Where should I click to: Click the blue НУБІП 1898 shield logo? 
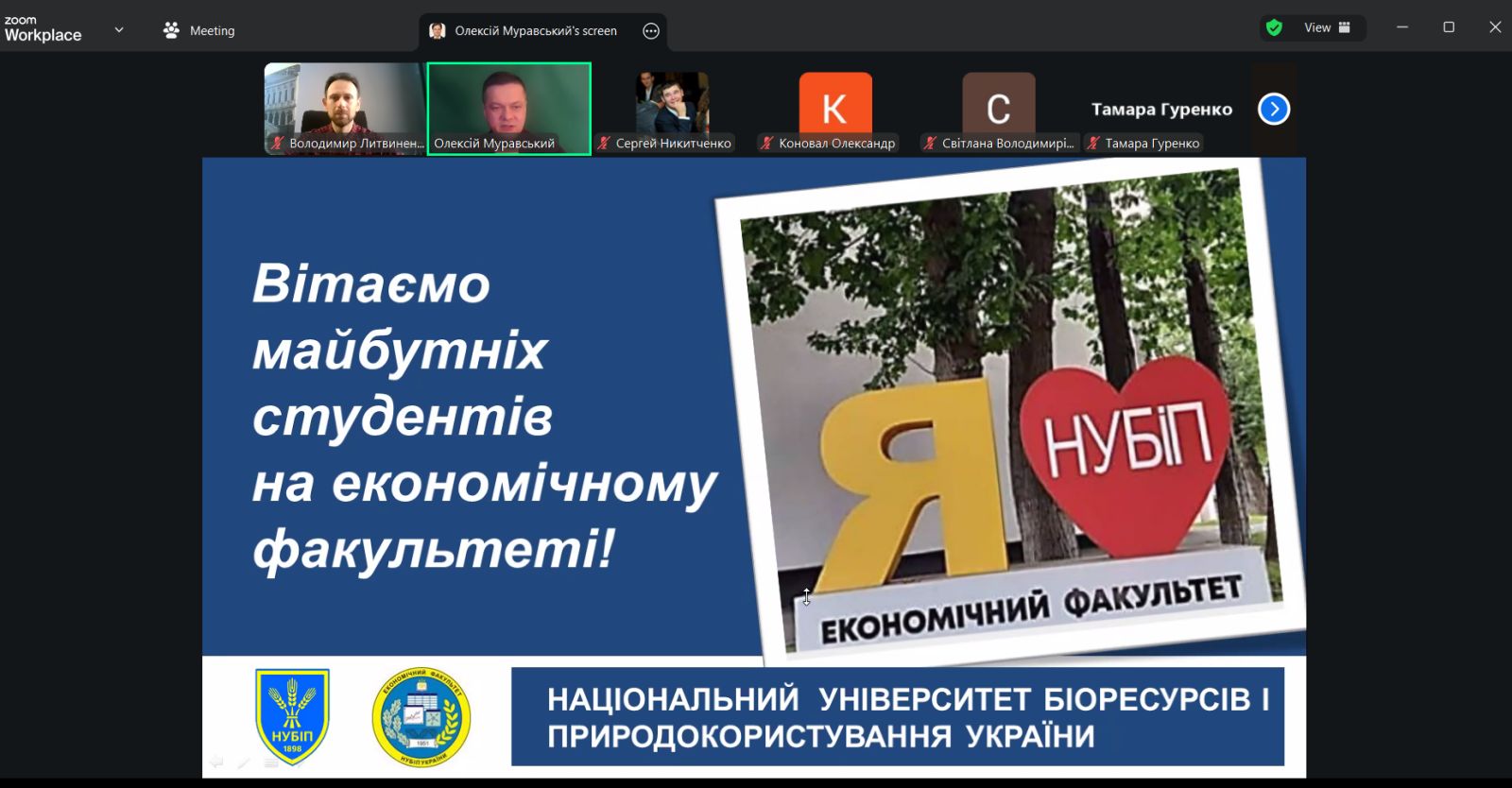[x=293, y=716]
